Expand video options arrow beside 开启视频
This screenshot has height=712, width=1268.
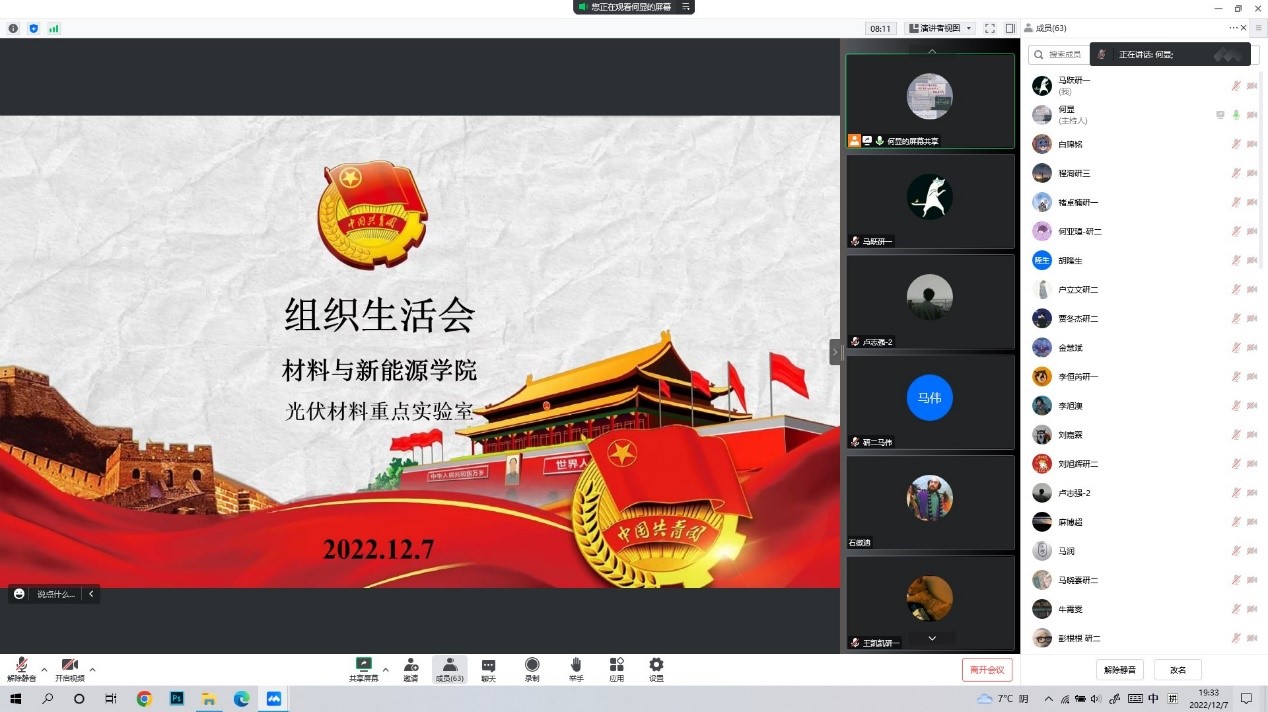[93, 669]
